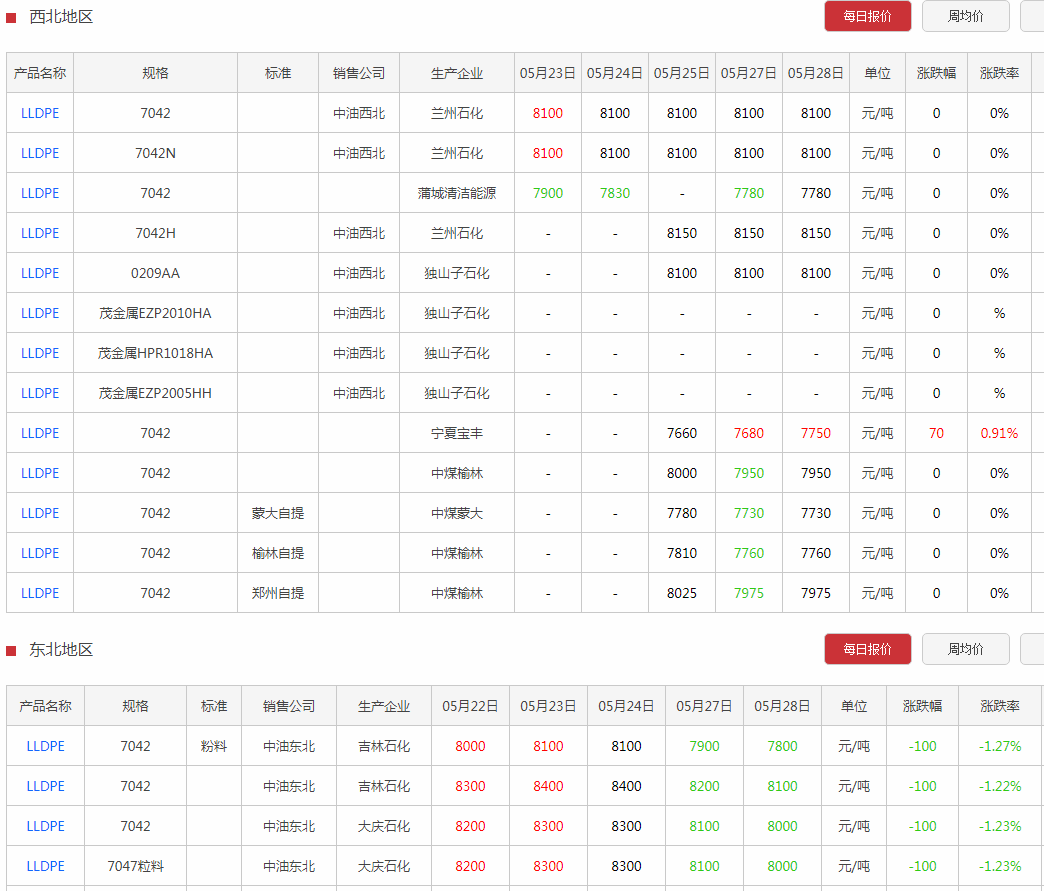Open LLDPE link for 茂金属HPR1018HA row
Image resolution: width=1044 pixels, height=891 pixels.
pos(40,353)
